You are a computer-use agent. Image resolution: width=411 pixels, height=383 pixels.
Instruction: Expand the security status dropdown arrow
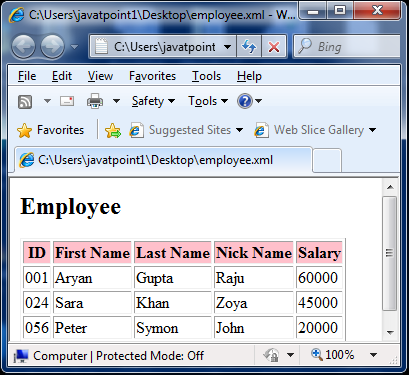click(290, 355)
